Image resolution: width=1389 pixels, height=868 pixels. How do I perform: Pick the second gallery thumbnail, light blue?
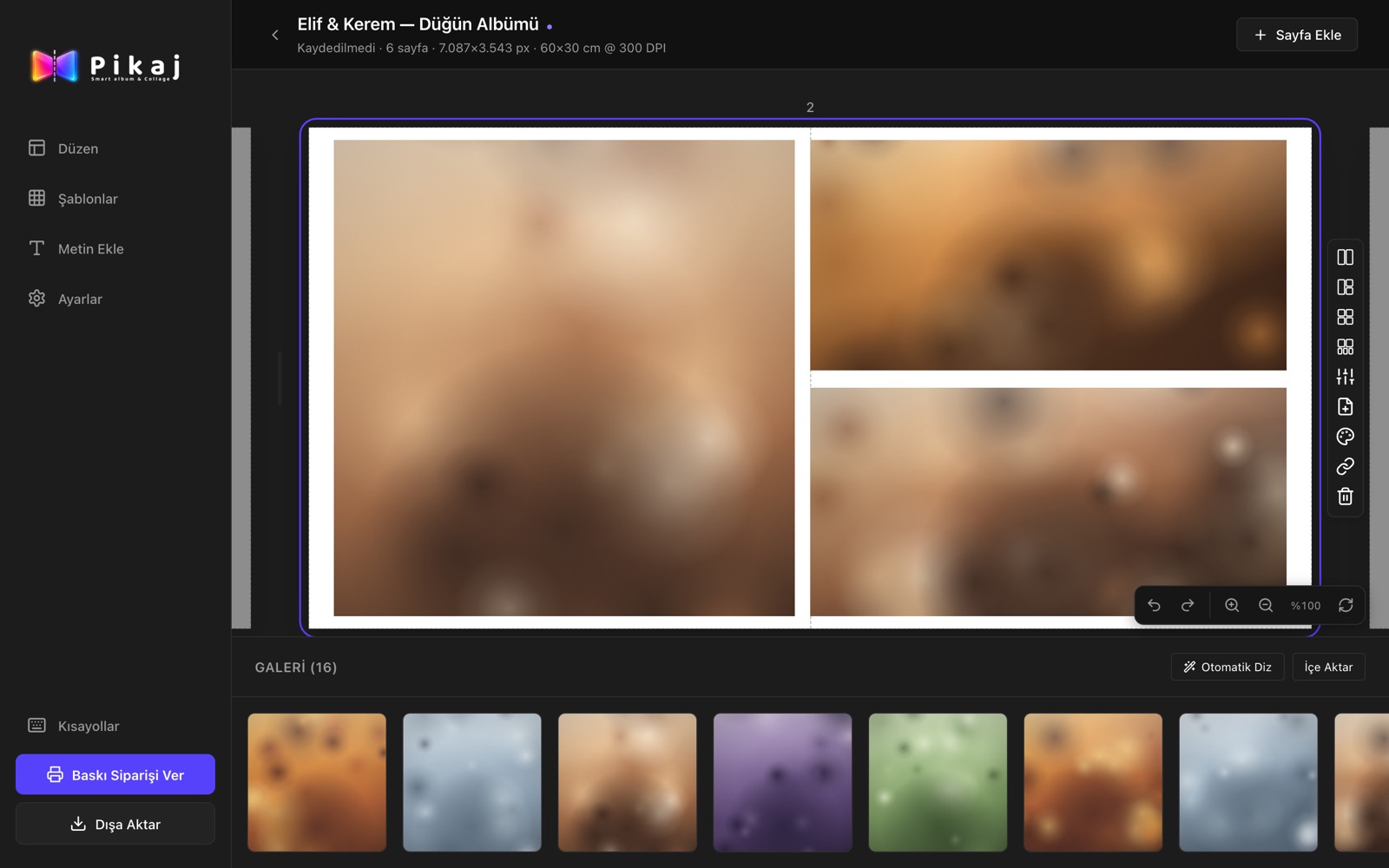[472, 782]
